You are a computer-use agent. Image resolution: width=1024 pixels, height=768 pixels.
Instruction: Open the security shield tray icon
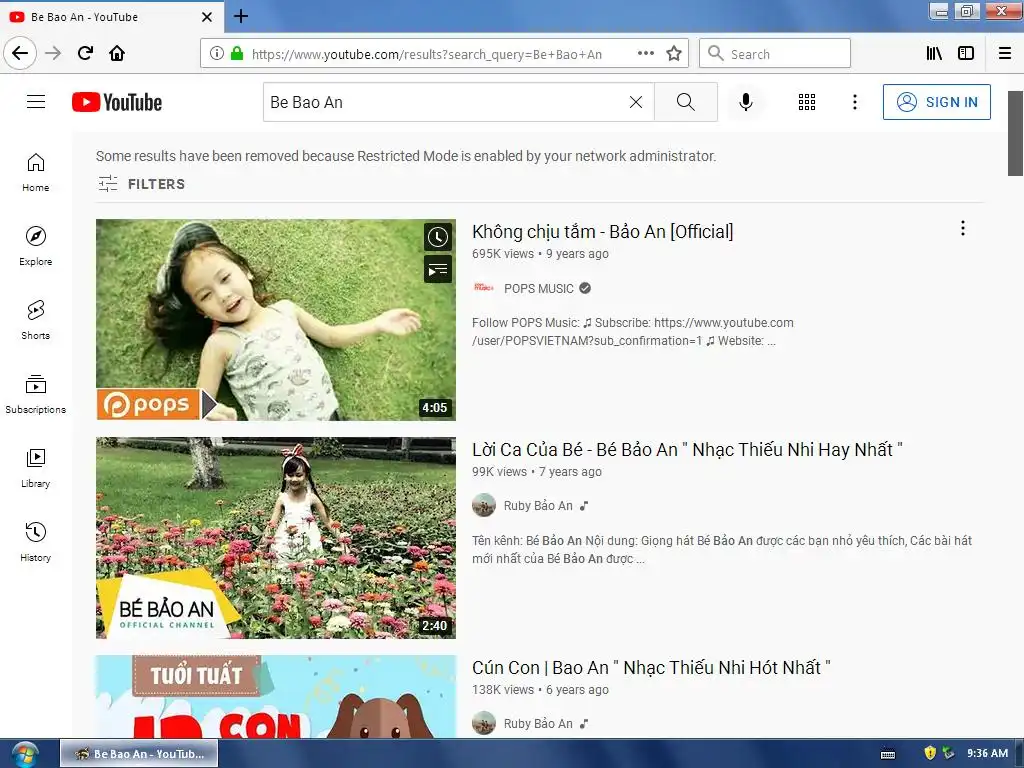tap(930, 753)
